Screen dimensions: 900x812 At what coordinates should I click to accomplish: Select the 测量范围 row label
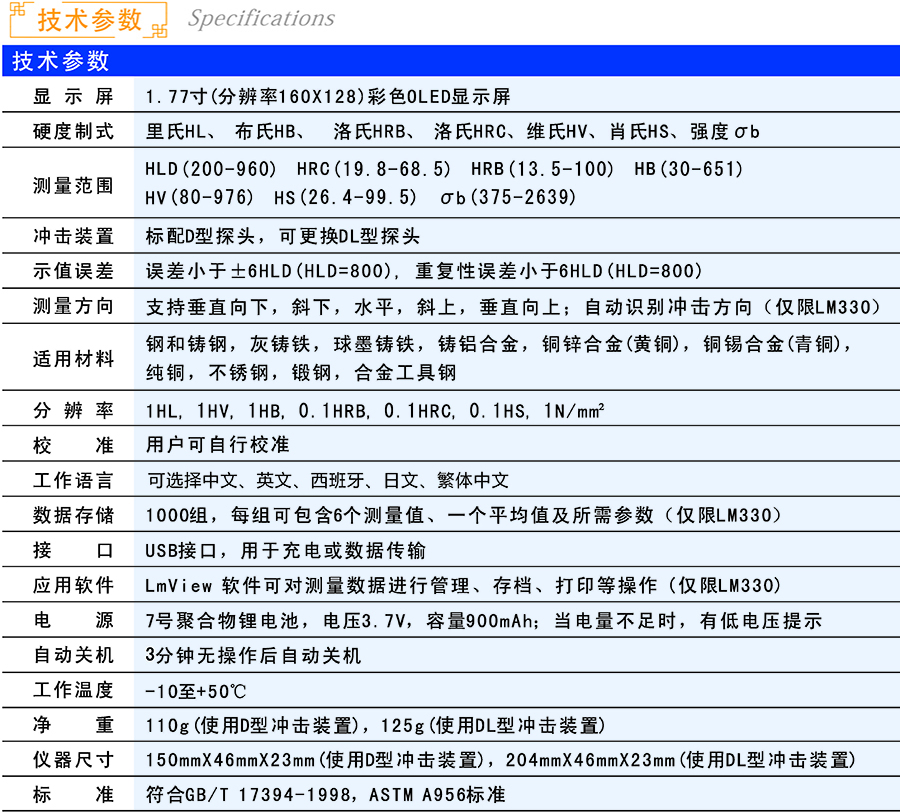pyautogui.click(x=73, y=184)
